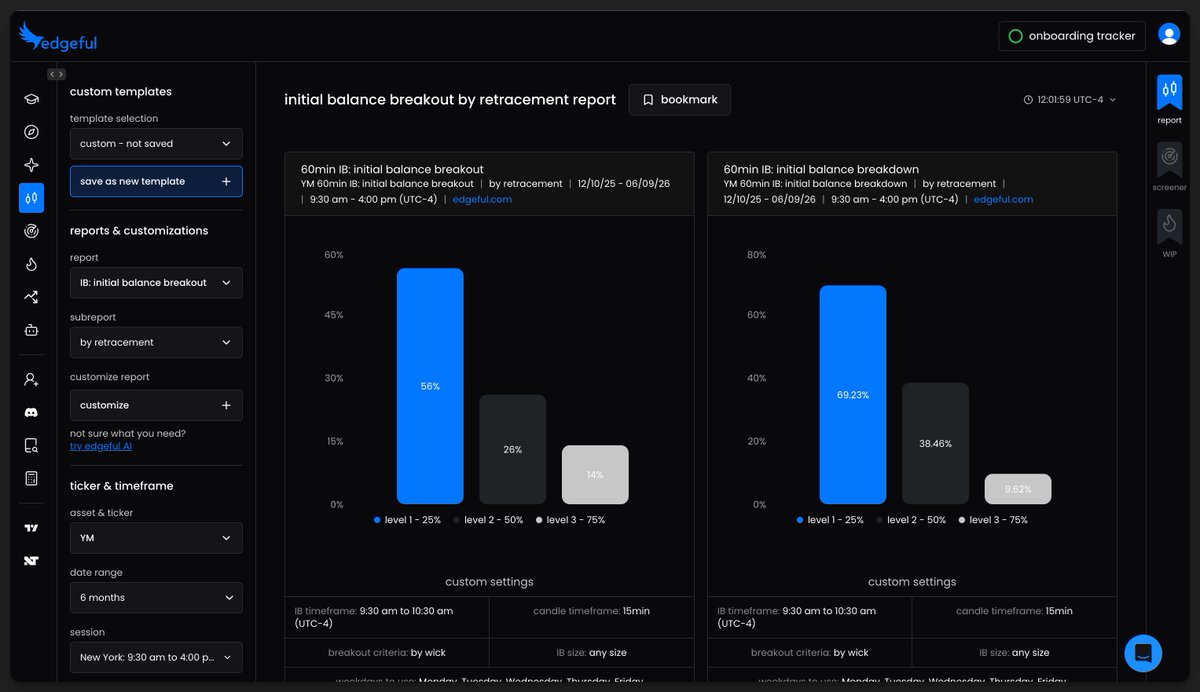Click the custom templates heading
This screenshot has height=692, width=1200.
(121, 92)
